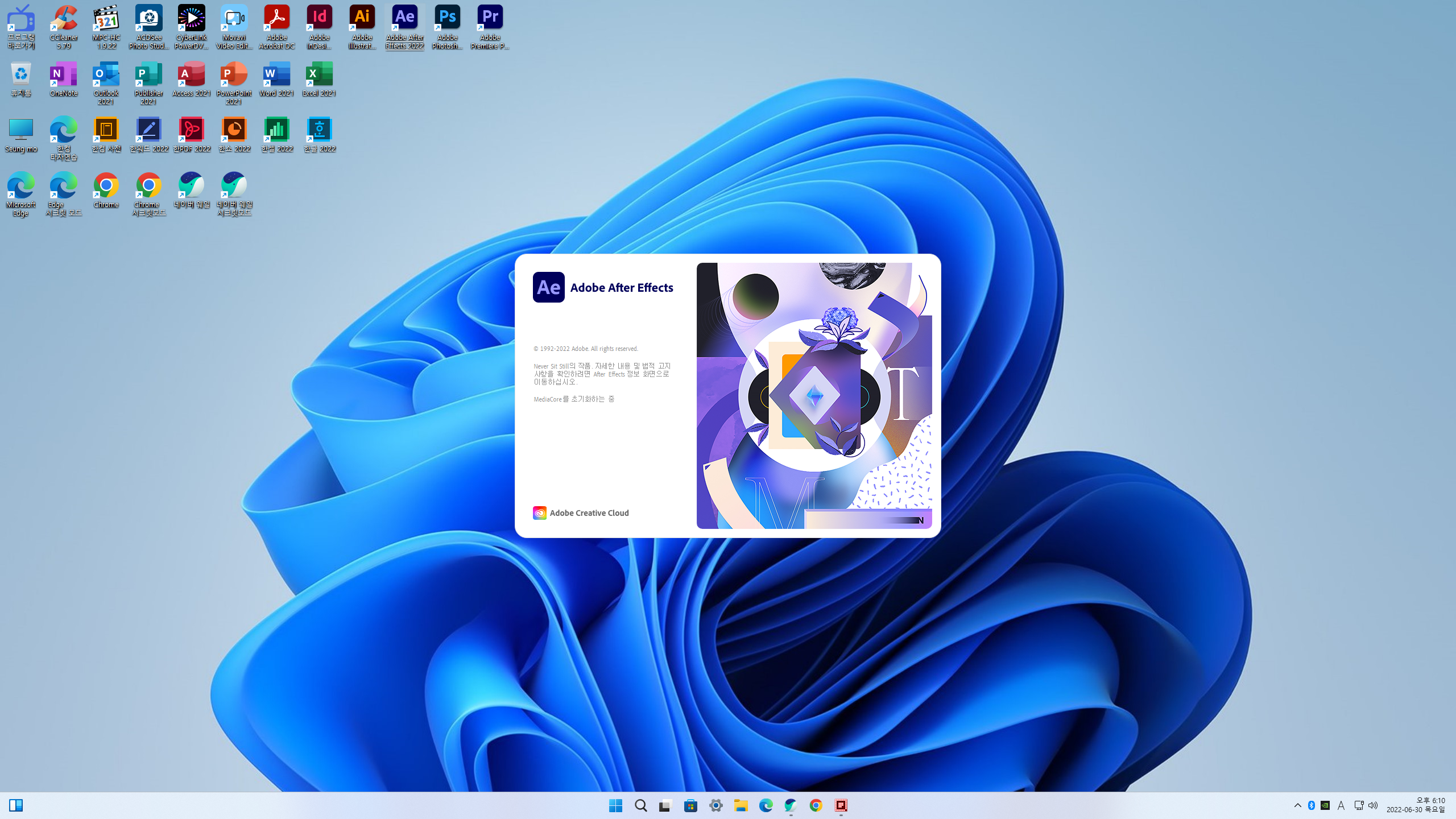Click the taskbar Search magnifier icon
Viewport: 1456px width, 819px height.
pyautogui.click(x=640, y=805)
